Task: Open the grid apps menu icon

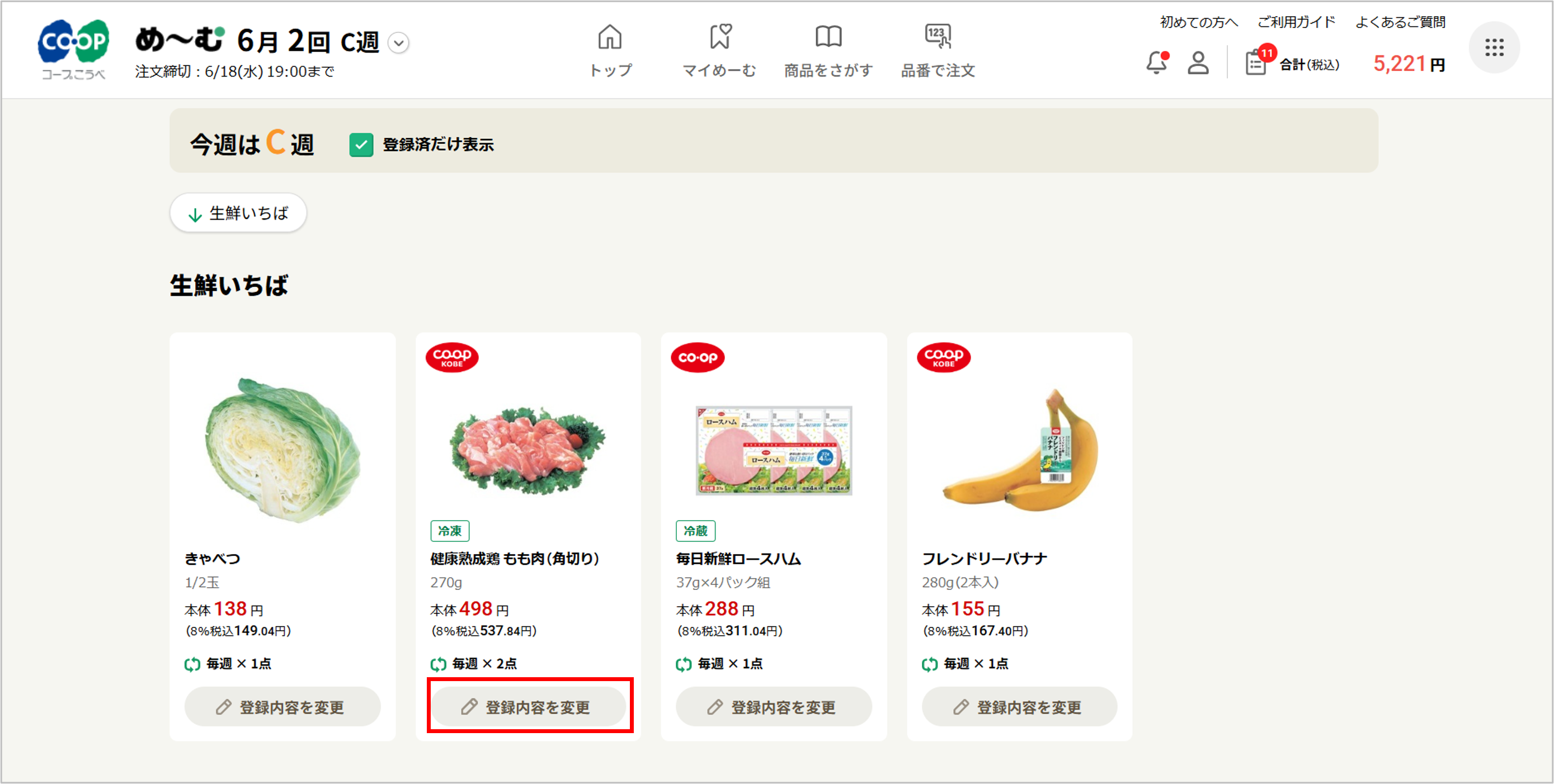Action: pos(1494,48)
